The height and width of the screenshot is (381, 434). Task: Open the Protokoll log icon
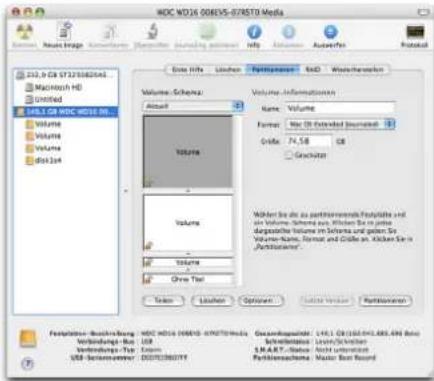[415, 32]
